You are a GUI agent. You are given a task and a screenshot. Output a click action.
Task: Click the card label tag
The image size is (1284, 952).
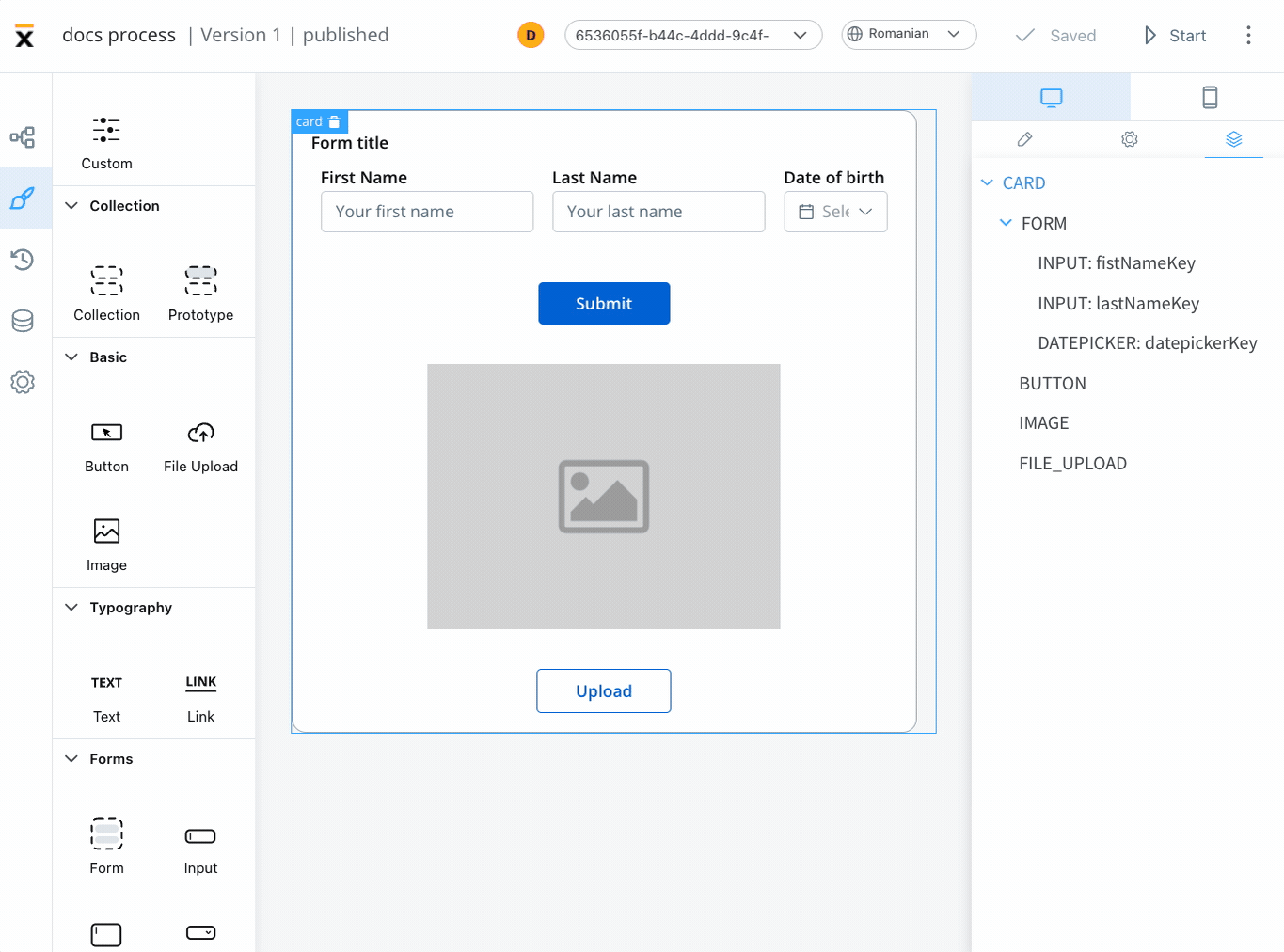[309, 121]
